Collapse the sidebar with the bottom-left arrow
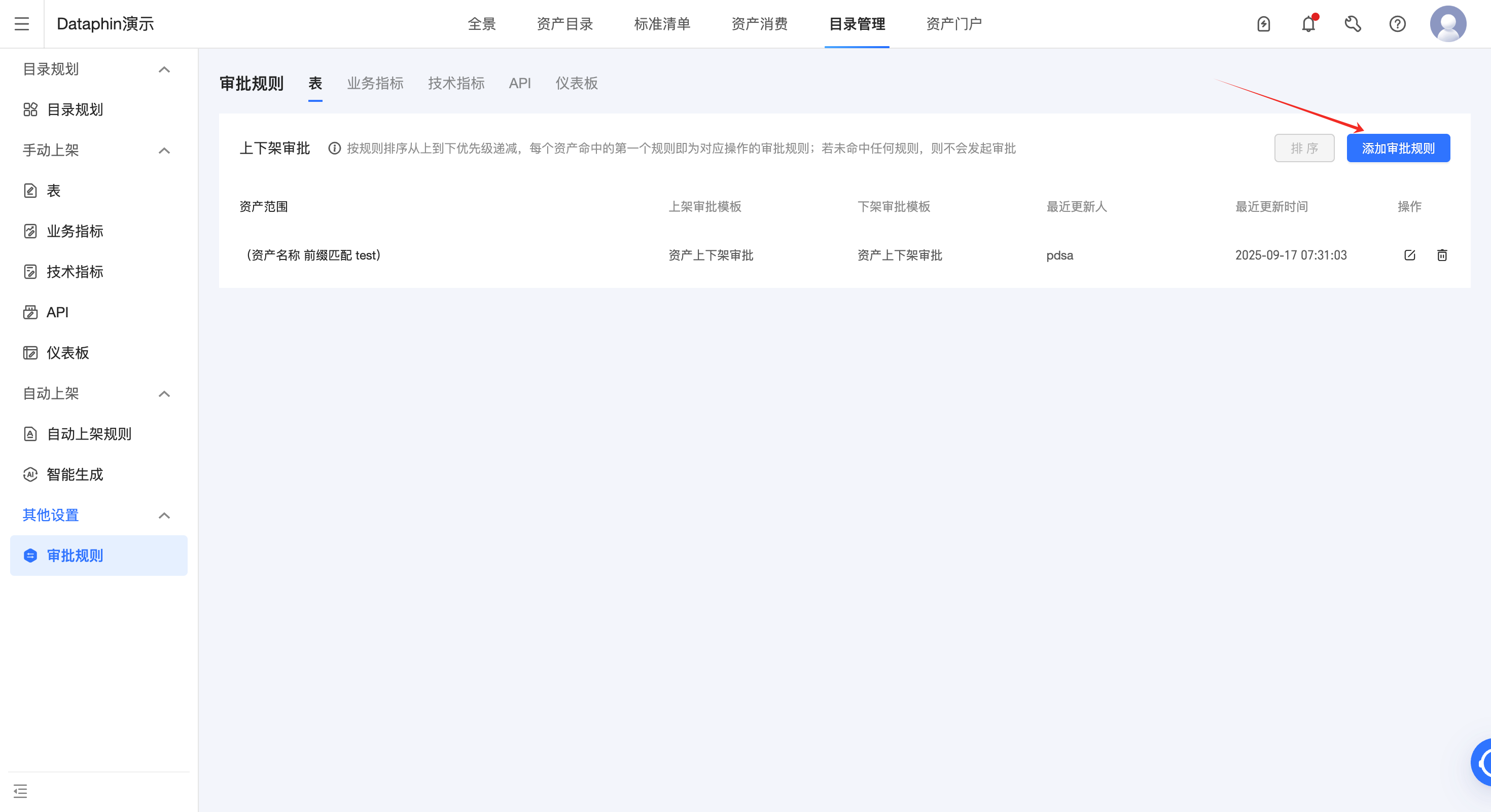Viewport: 1491px width, 812px height. pyautogui.click(x=21, y=791)
